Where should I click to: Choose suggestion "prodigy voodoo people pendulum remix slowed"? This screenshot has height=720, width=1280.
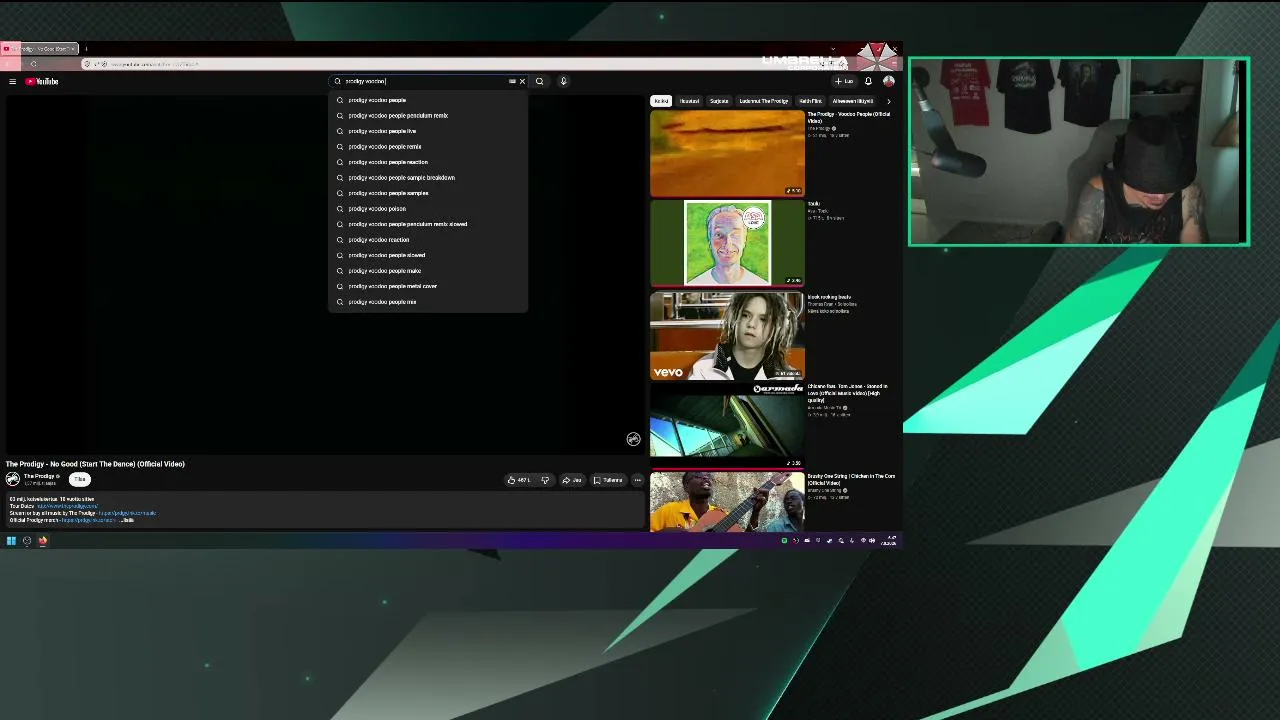428,224
